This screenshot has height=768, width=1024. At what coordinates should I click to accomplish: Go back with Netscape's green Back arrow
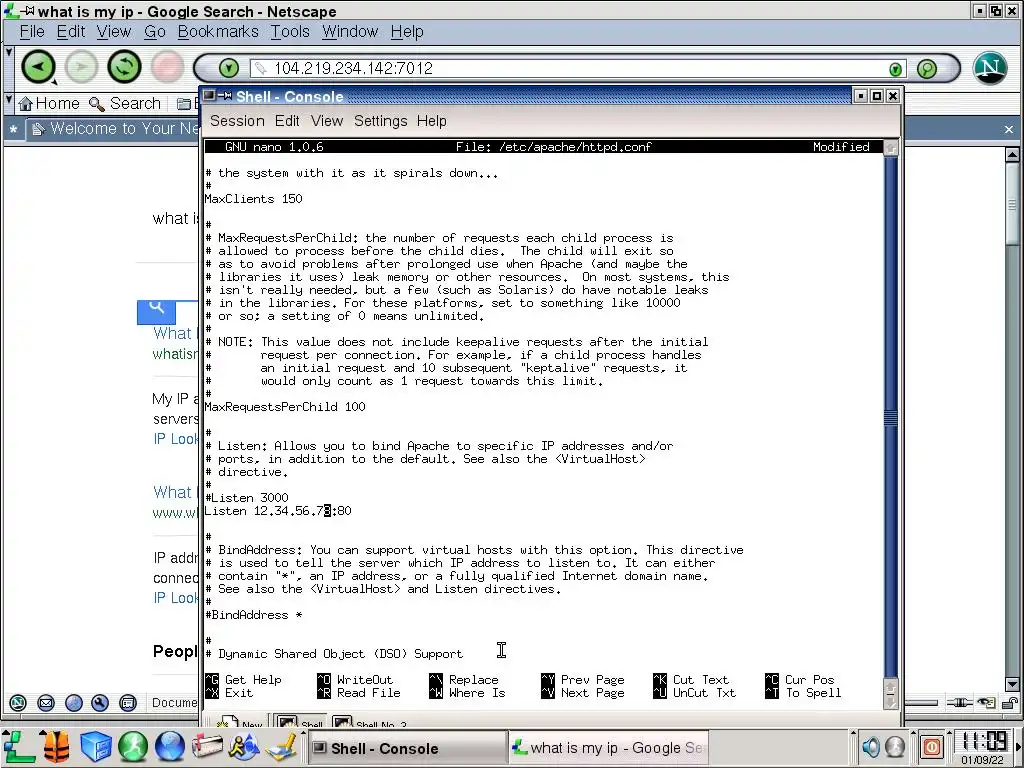point(38,67)
